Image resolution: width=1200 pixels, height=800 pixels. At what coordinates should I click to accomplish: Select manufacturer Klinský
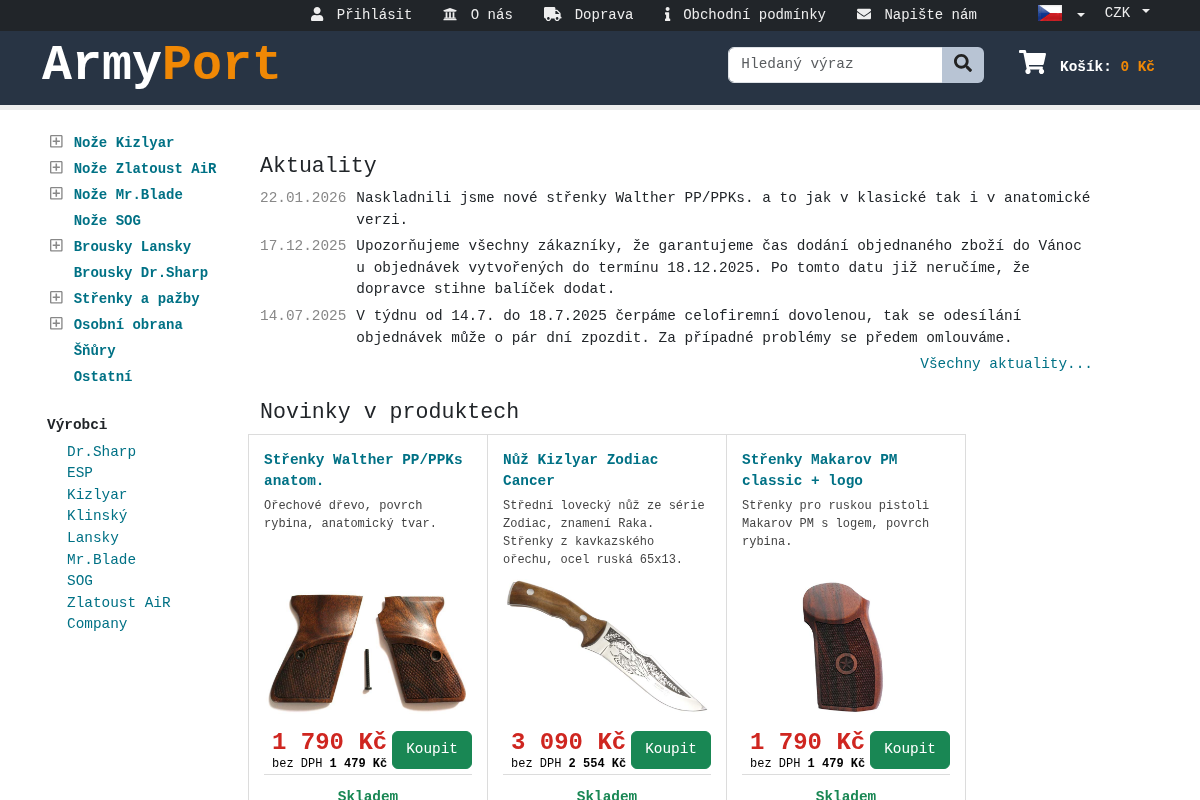click(97, 516)
